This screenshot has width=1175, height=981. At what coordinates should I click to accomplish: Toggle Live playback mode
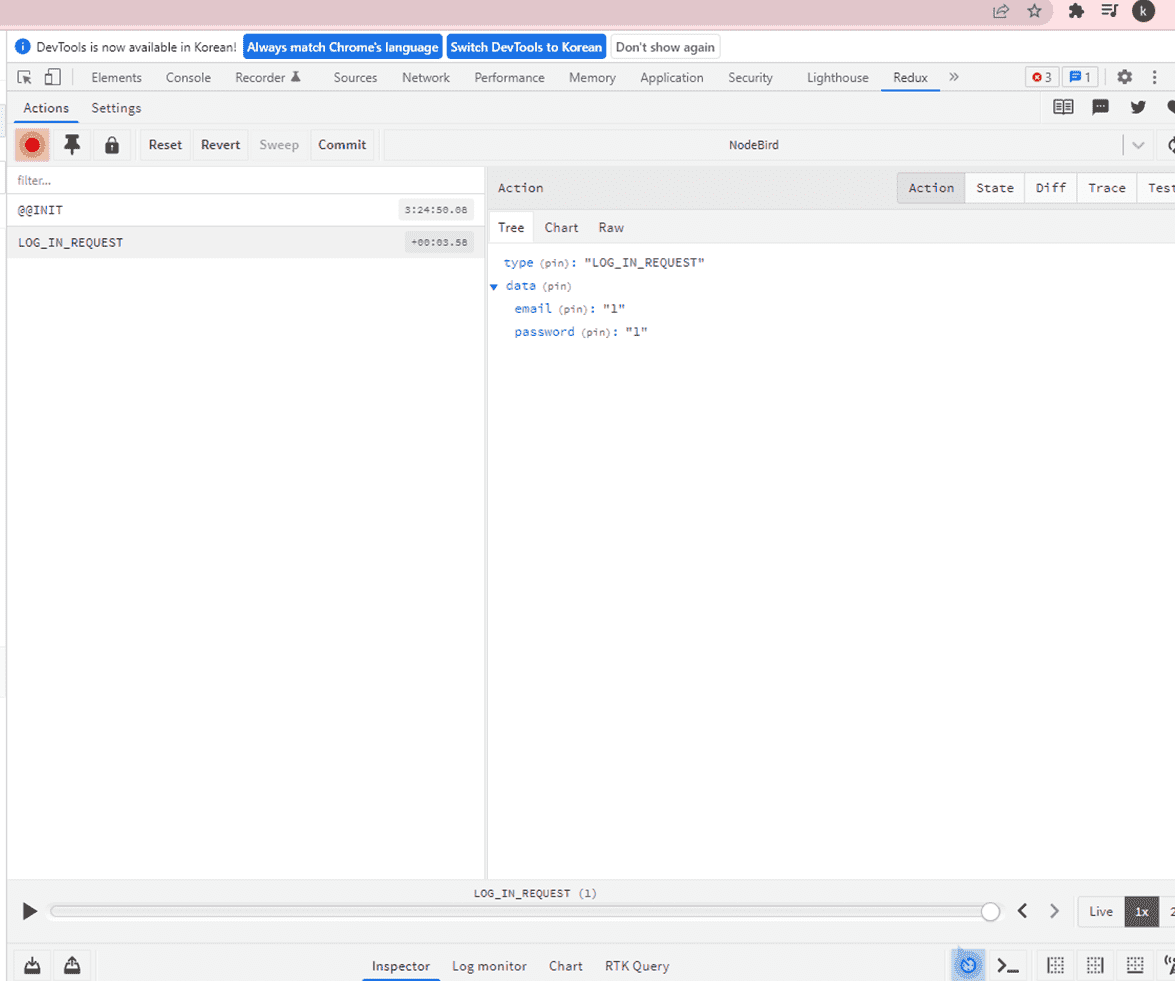pos(1101,911)
